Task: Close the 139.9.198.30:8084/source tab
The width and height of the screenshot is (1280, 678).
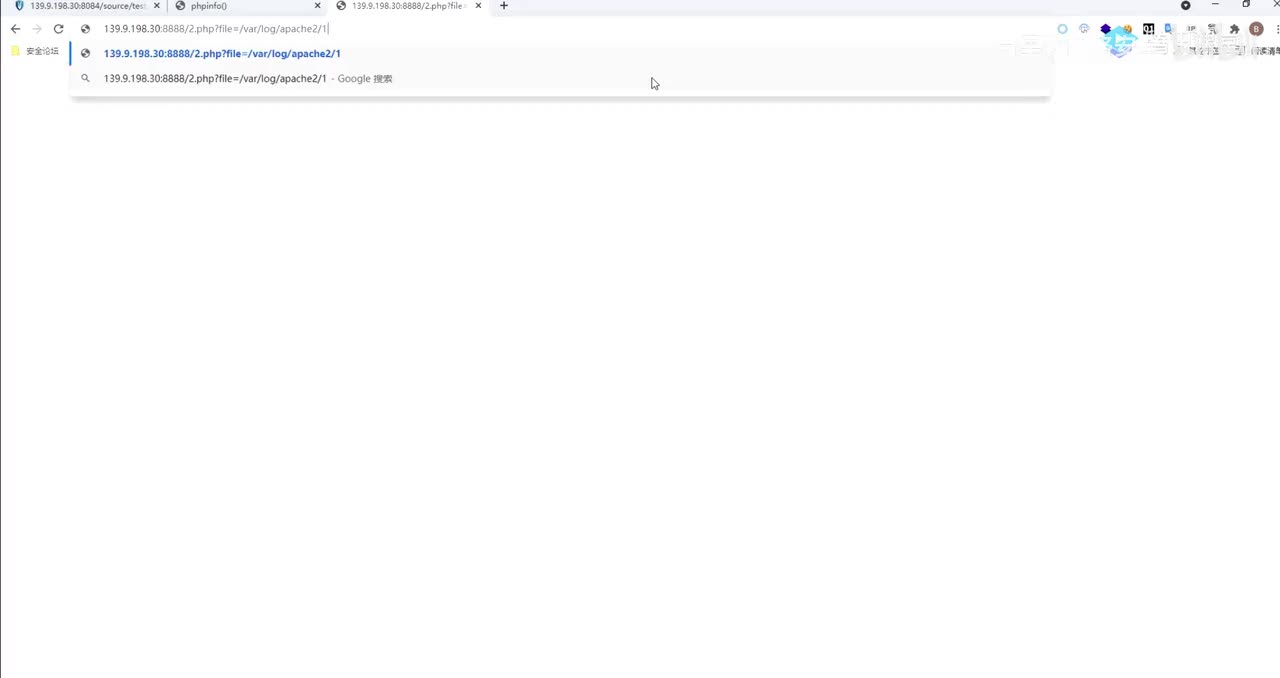Action: click(157, 6)
